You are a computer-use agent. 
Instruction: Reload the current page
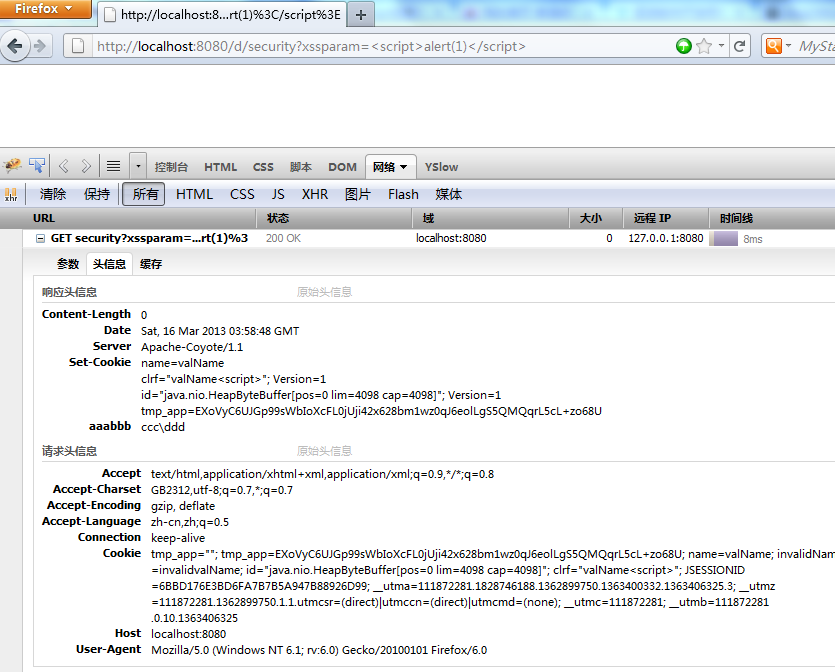click(739, 46)
